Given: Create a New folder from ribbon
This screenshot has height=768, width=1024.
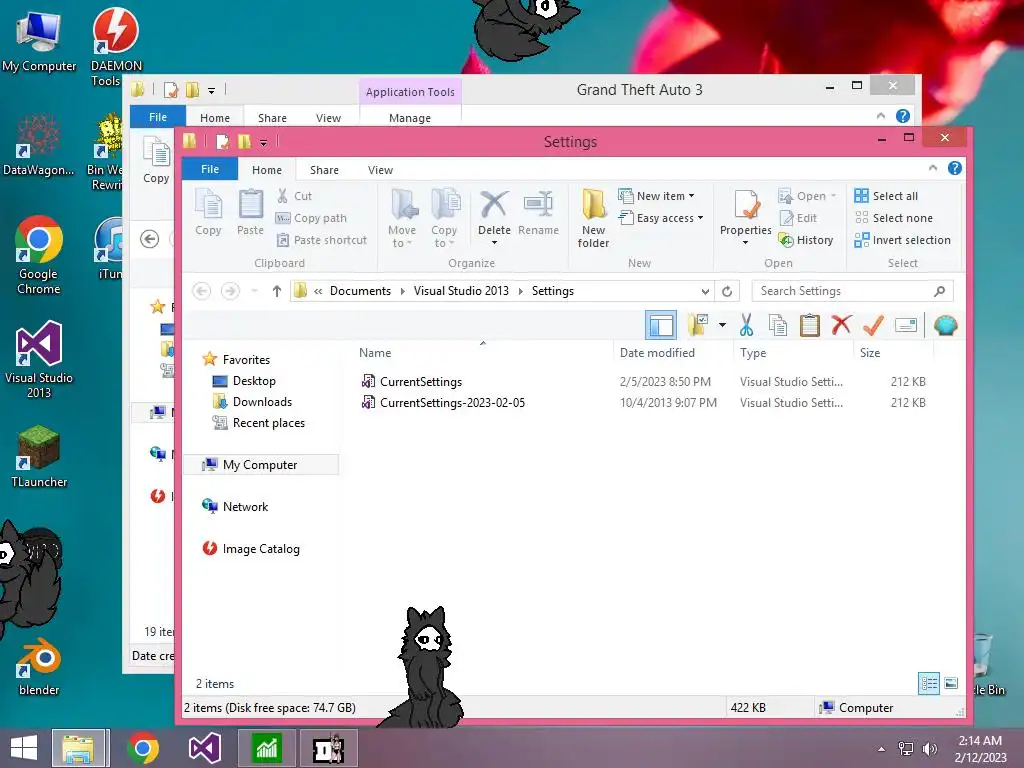Looking at the screenshot, I should tap(593, 219).
